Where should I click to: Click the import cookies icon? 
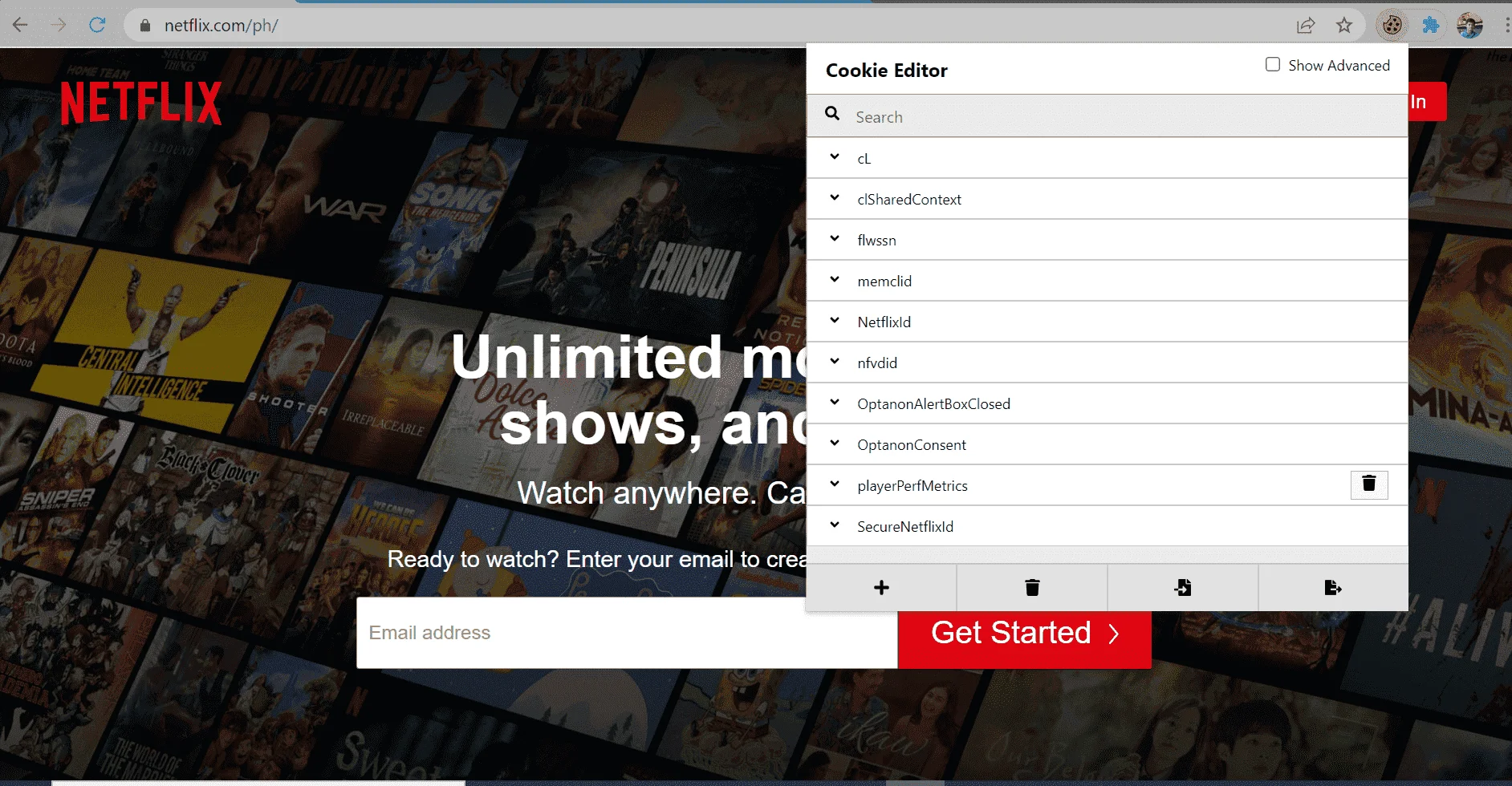1183,588
